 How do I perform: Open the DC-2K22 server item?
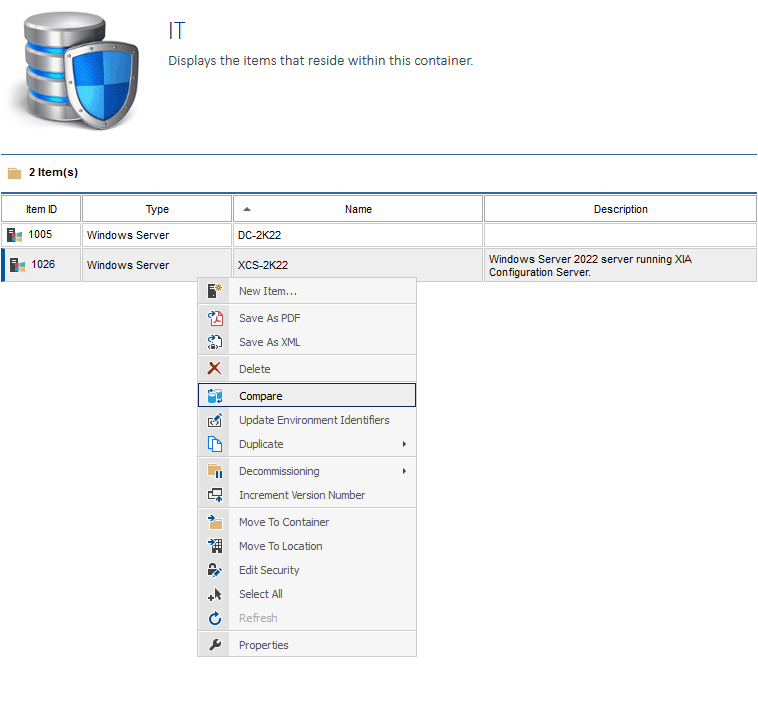pos(262,235)
